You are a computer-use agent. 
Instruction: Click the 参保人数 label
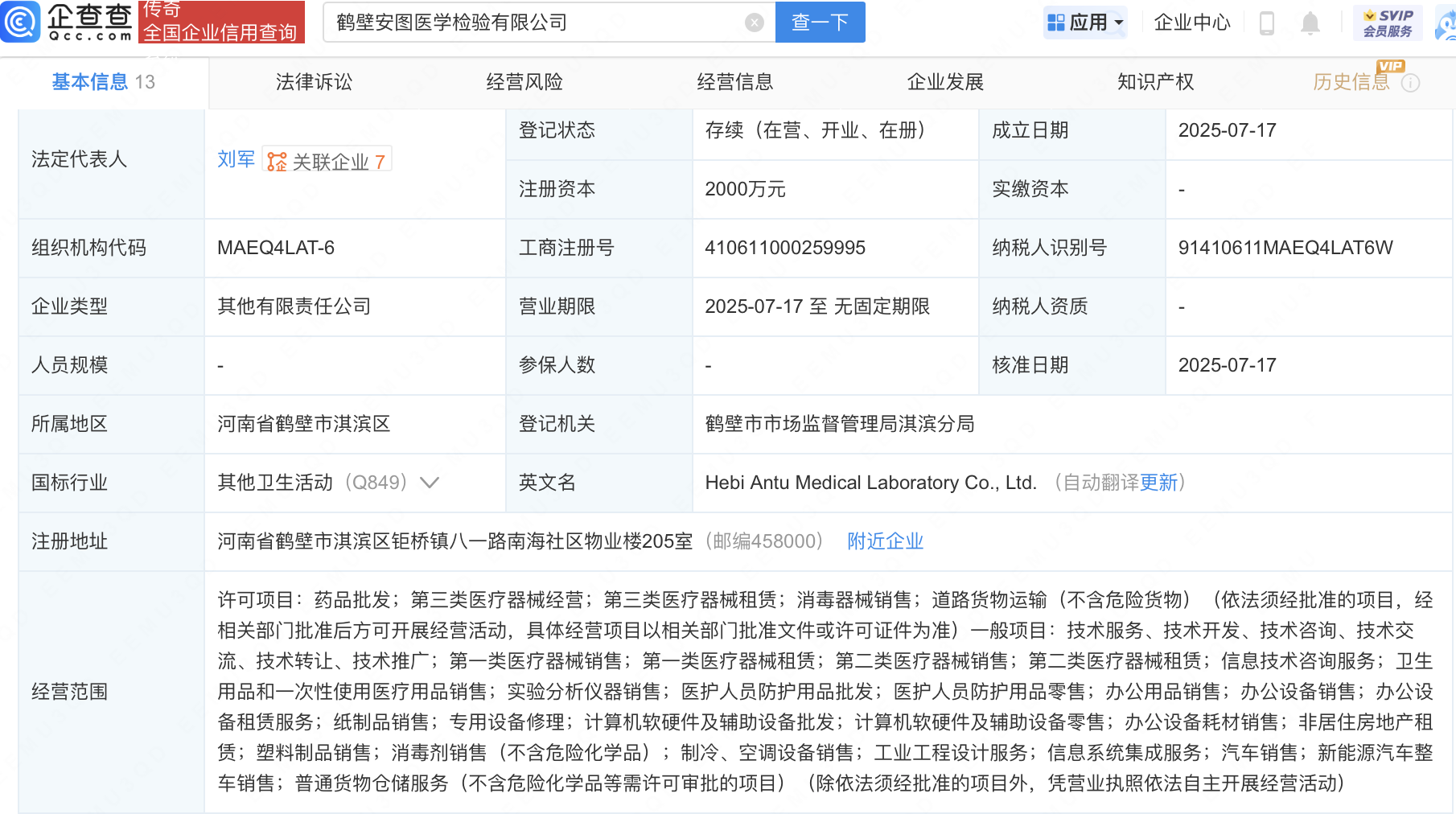[x=557, y=365]
